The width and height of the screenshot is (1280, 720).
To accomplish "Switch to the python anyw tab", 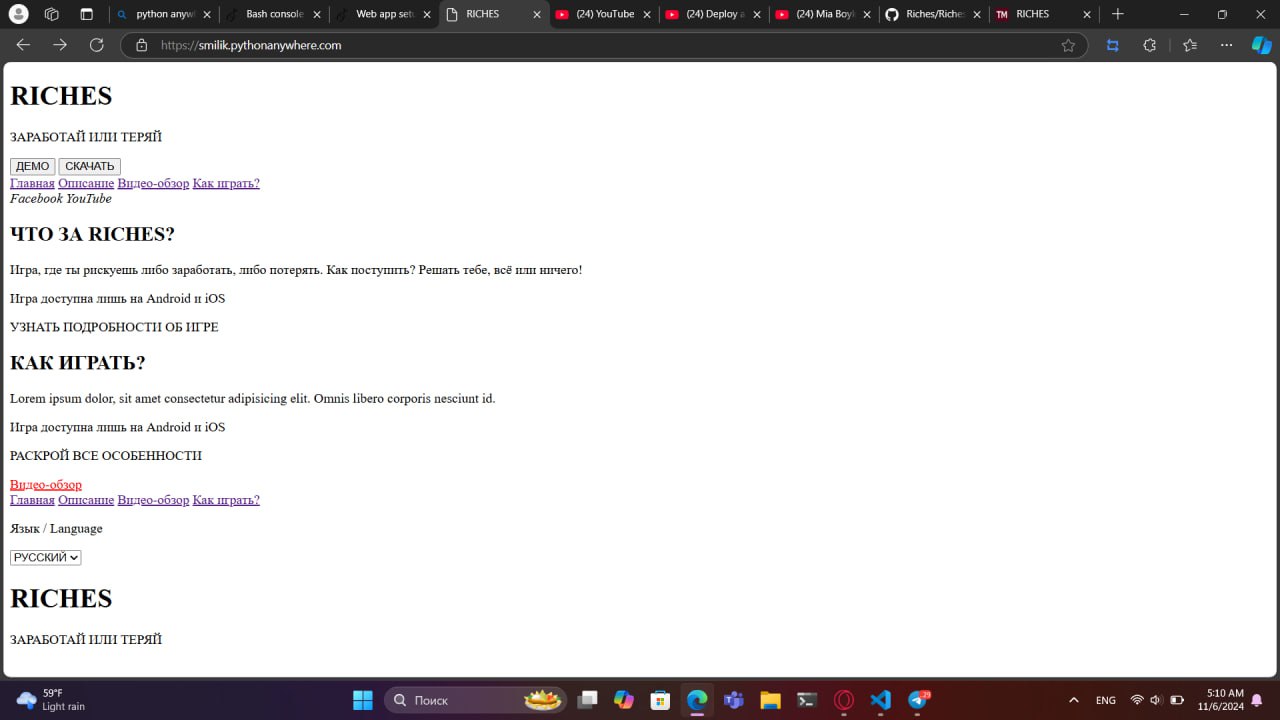I will tap(164, 14).
